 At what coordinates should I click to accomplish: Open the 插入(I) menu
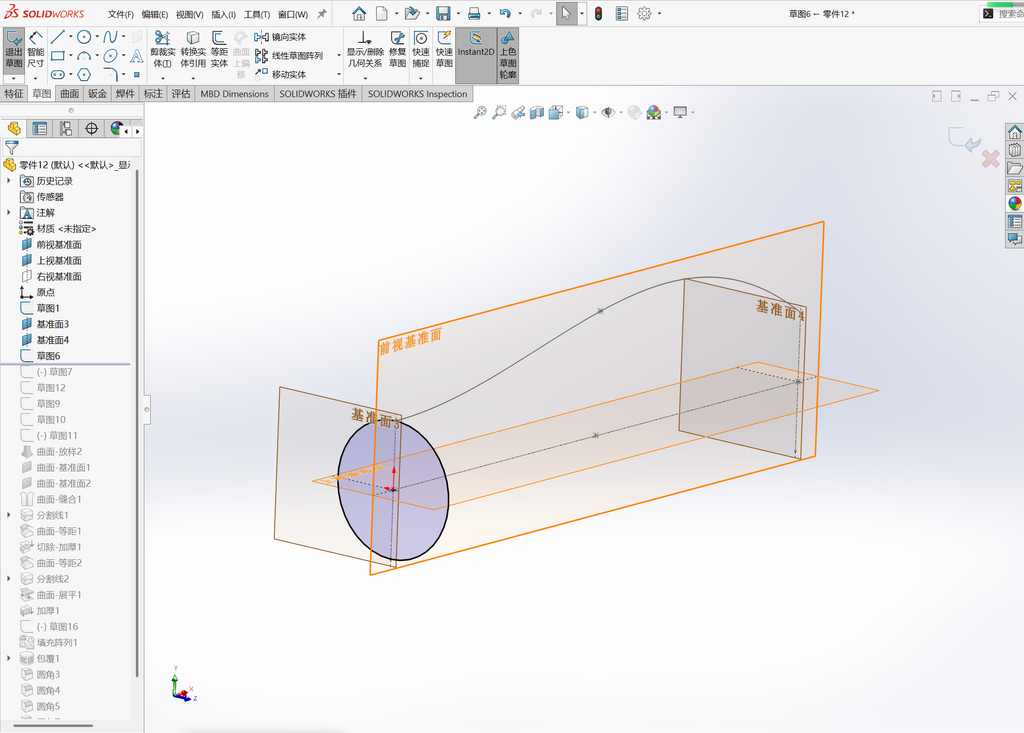tap(223, 14)
